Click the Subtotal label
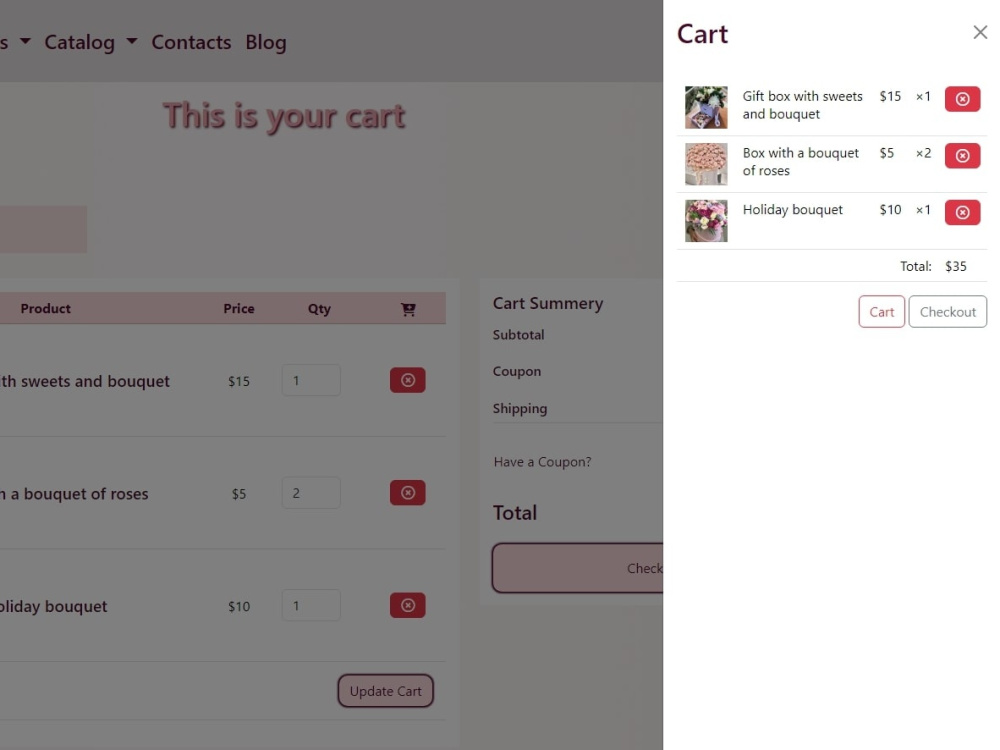This screenshot has height=750, width=1000. [x=518, y=335]
